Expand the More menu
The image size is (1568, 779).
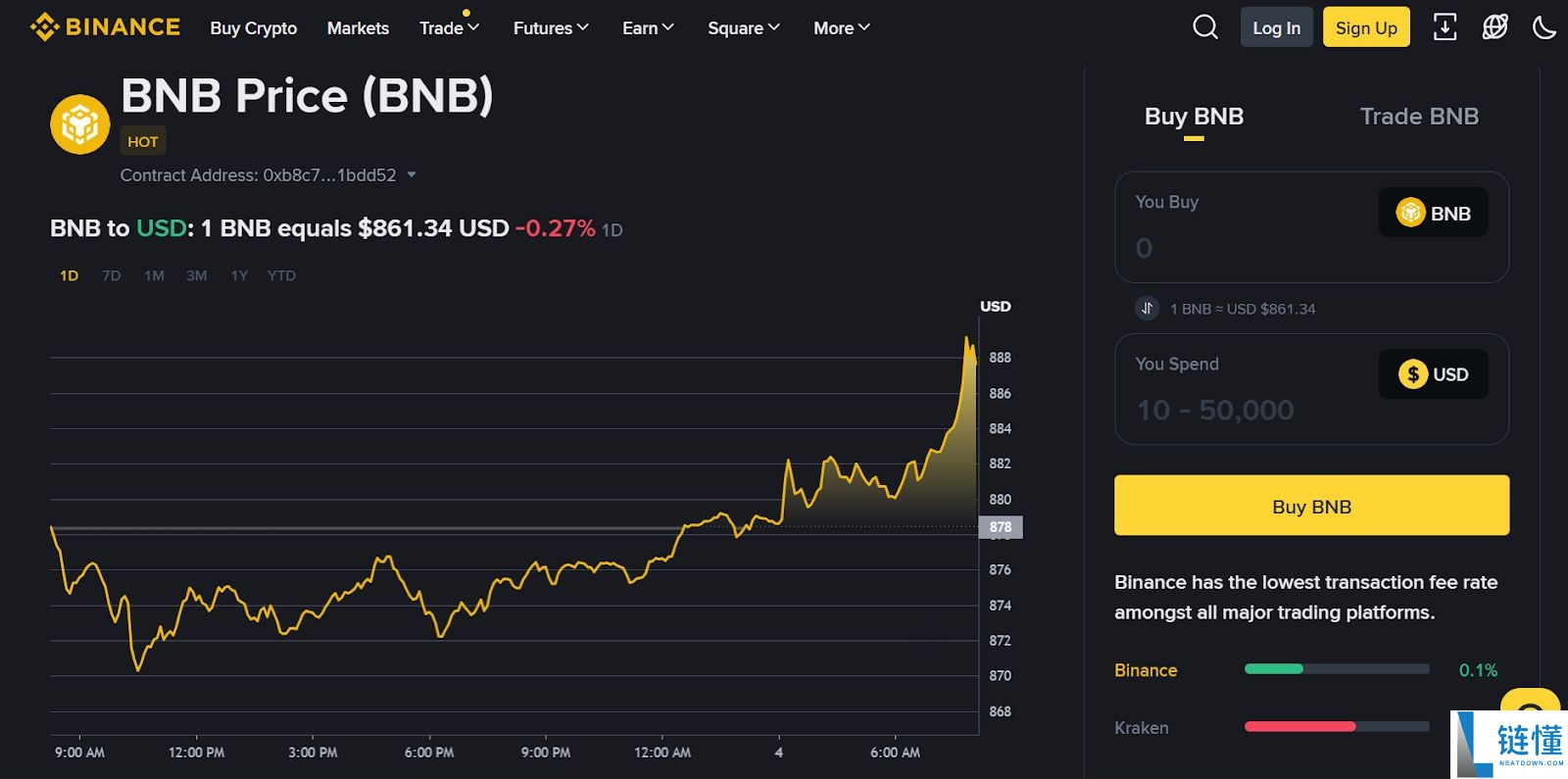click(x=842, y=28)
